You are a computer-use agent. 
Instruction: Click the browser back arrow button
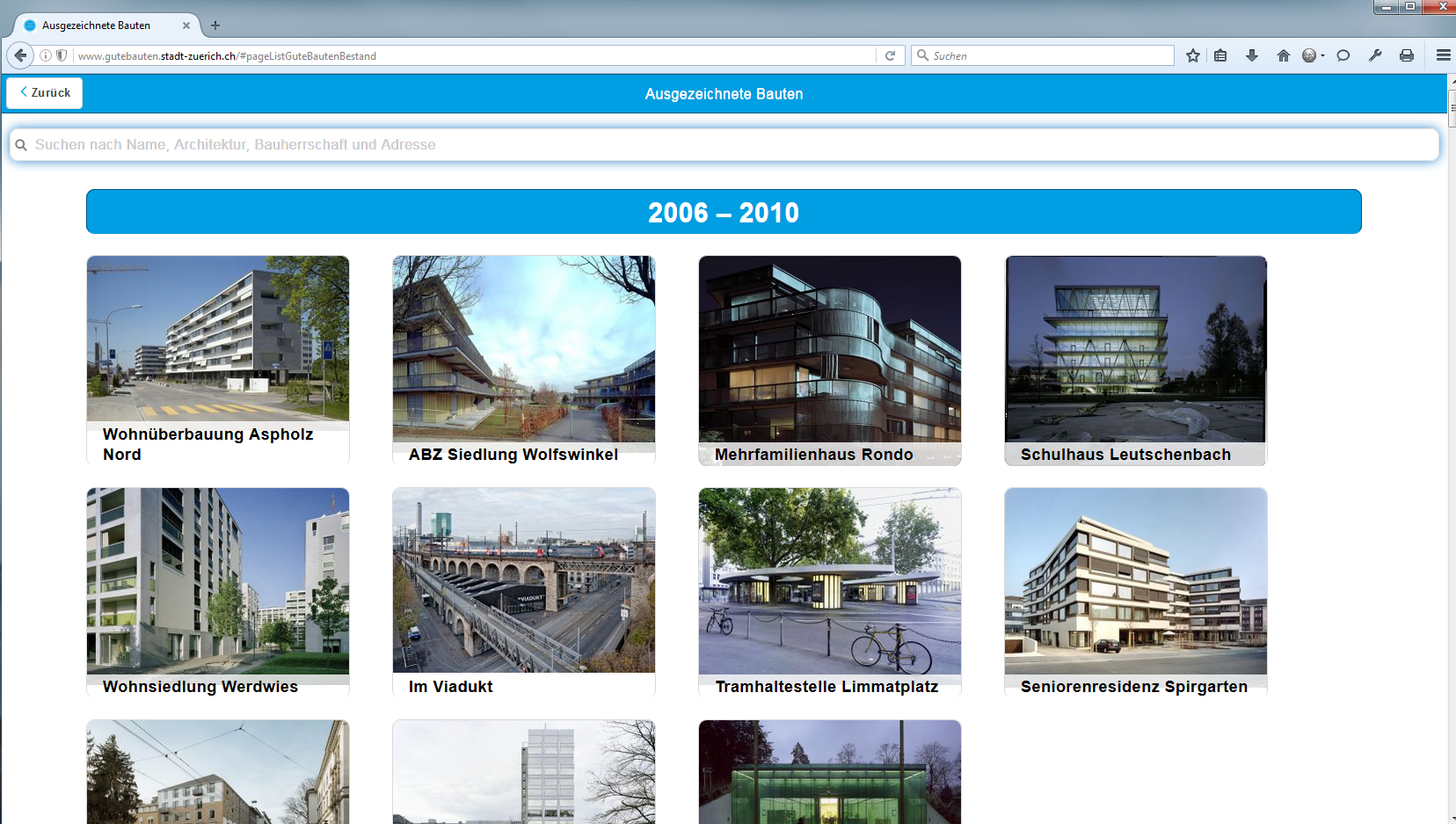[x=20, y=55]
